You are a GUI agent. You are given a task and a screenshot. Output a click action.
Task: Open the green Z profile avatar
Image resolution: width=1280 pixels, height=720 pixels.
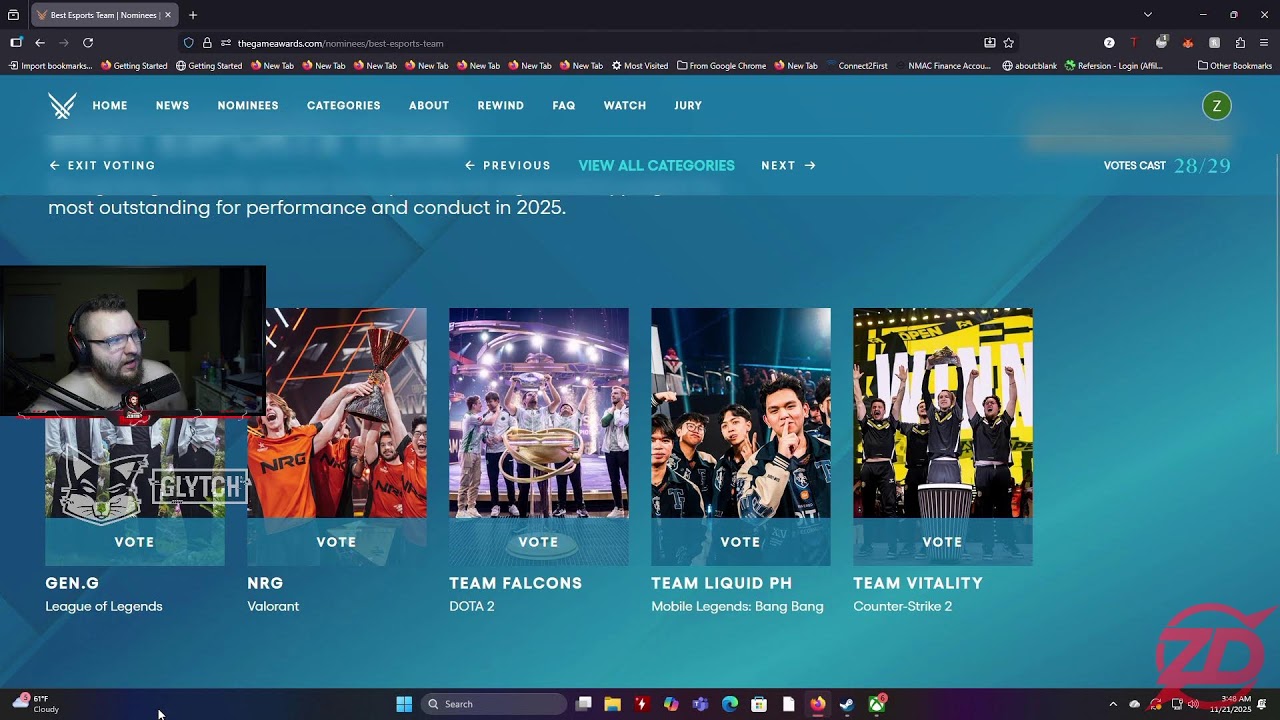tap(1216, 105)
